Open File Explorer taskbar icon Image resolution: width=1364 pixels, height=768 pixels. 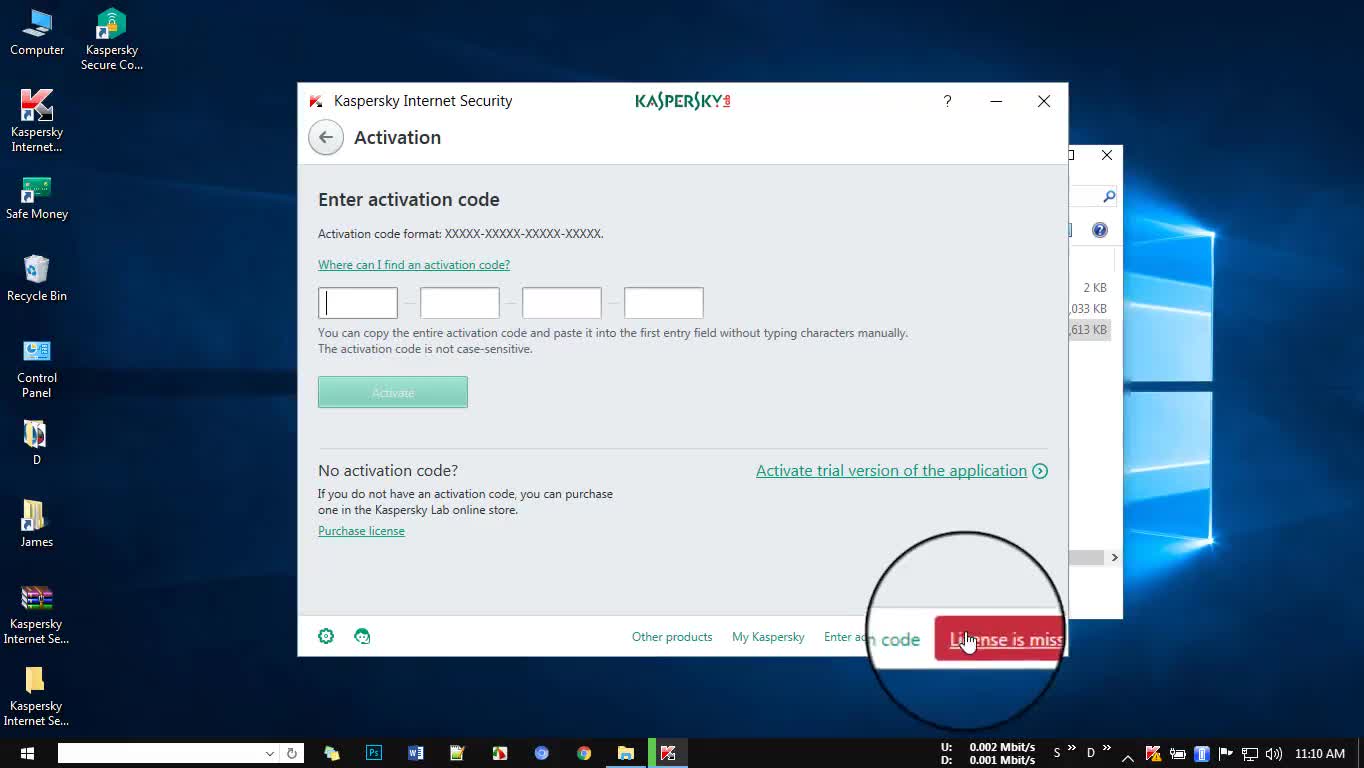(x=626, y=753)
